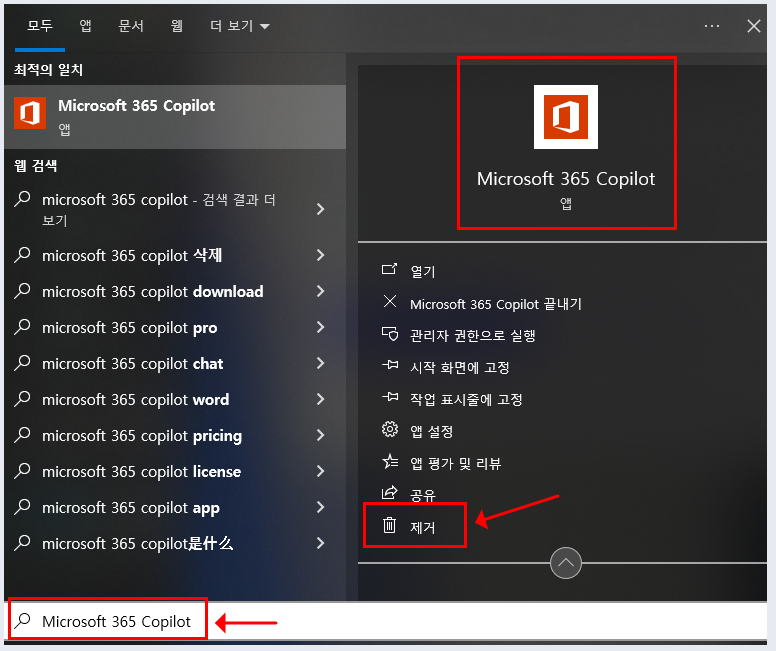Viewport: 776px width, 651px height.
Task: Select the 모두 tab
Action: click(40, 26)
